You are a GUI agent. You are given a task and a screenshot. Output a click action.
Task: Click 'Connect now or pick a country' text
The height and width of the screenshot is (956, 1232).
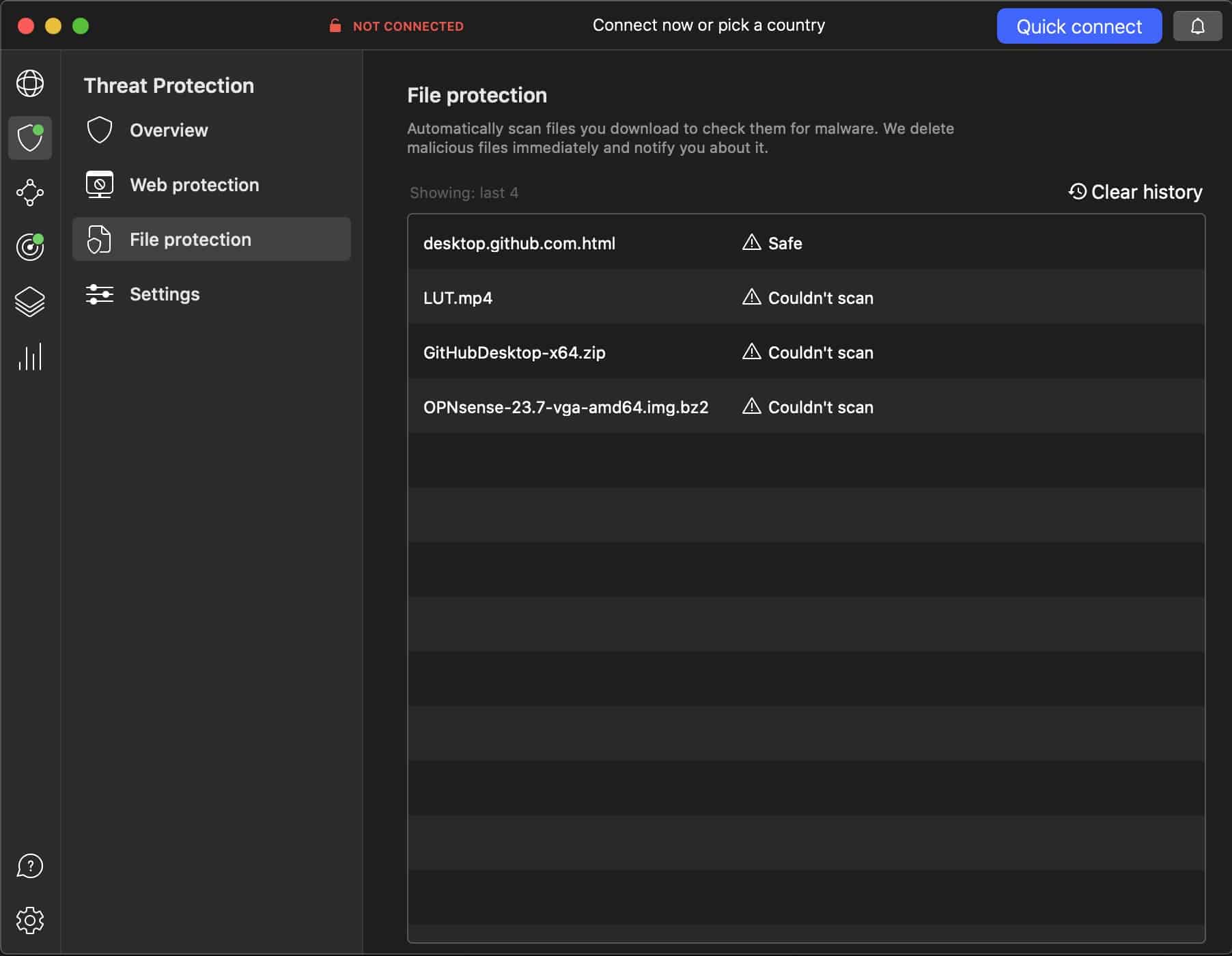[x=709, y=25]
